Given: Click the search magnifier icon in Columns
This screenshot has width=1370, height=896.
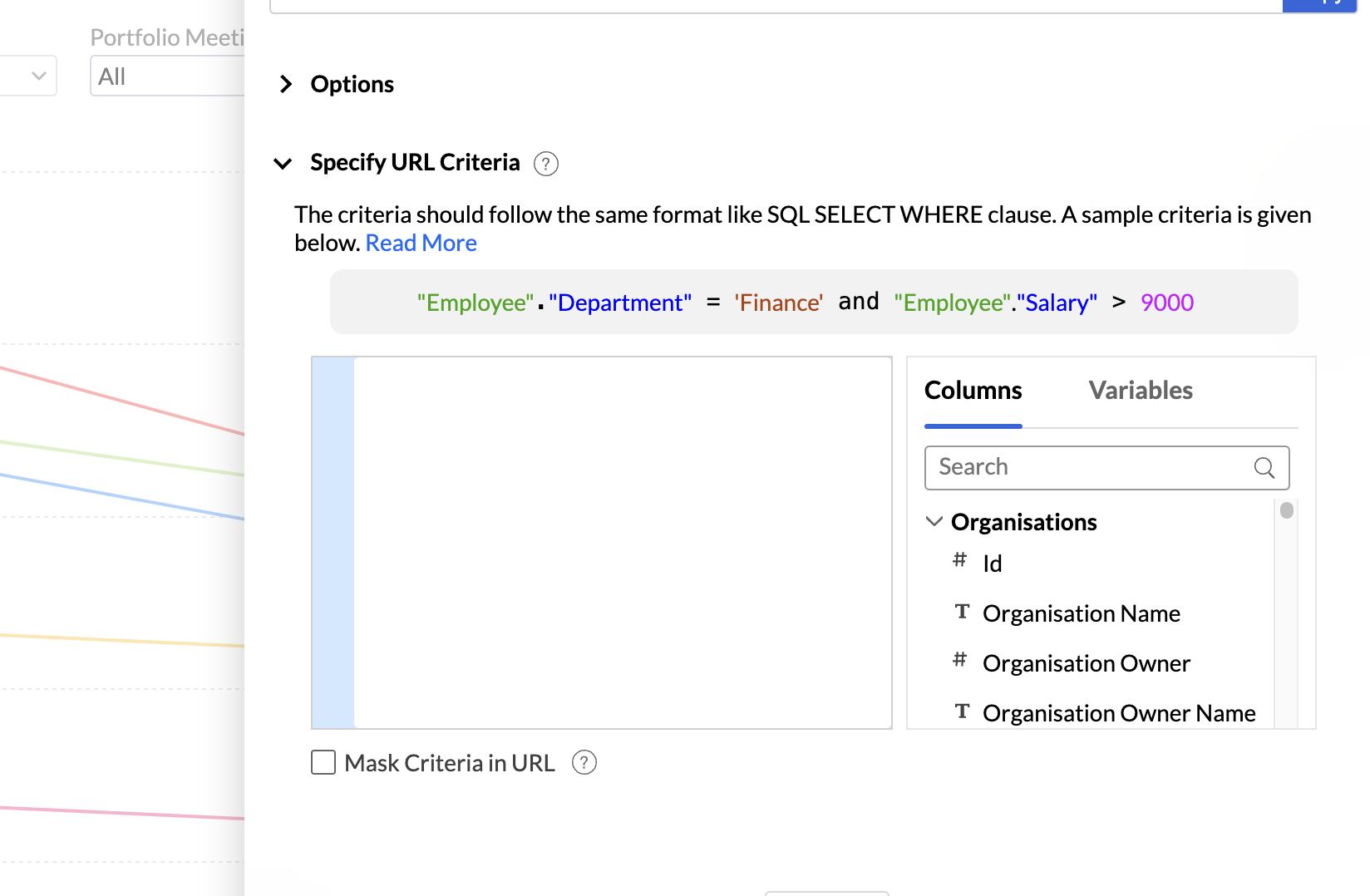Looking at the screenshot, I should coord(1264,468).
